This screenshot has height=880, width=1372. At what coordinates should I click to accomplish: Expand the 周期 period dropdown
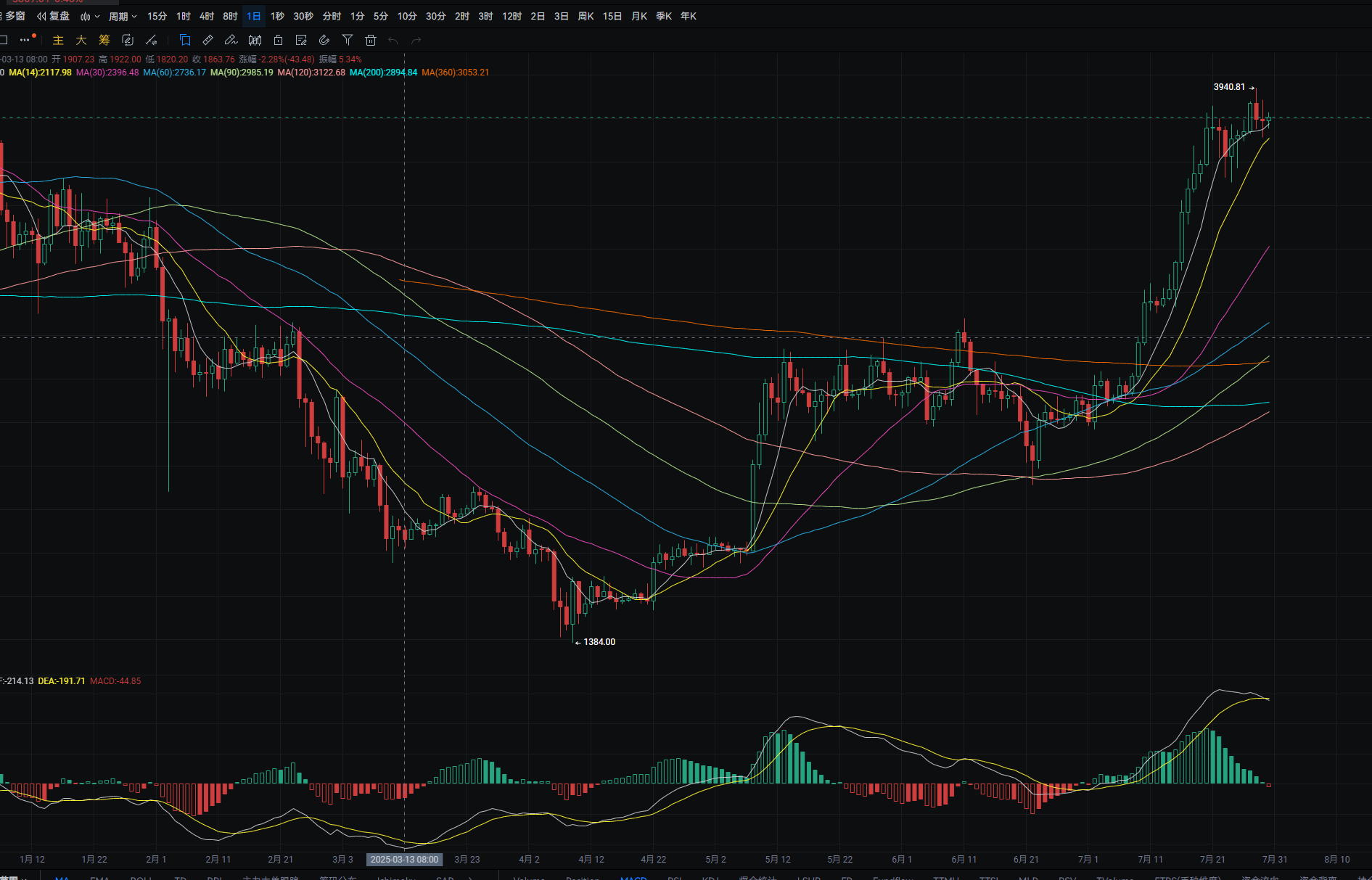123,16
